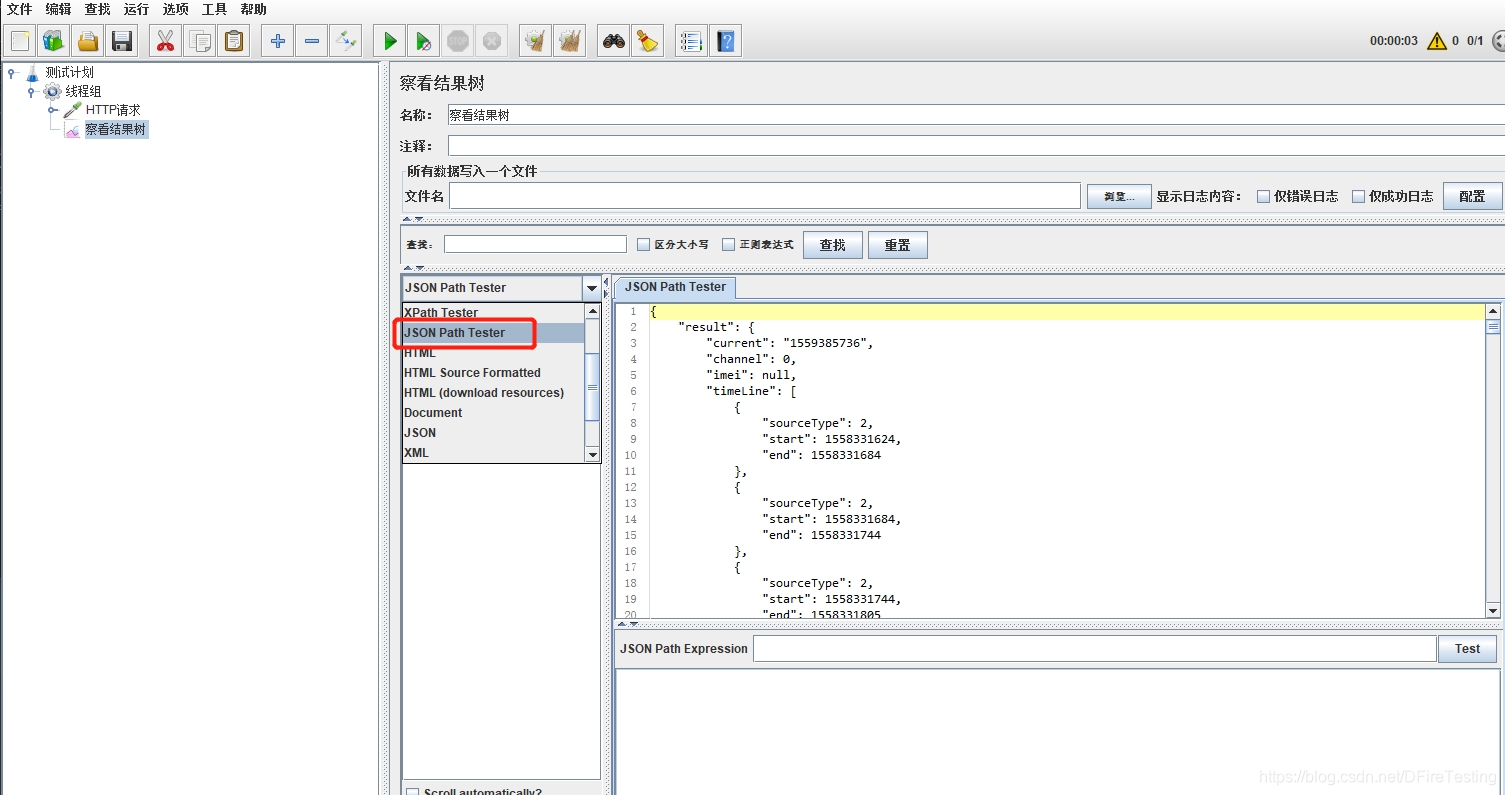Screen dimensions: 1505x795
Task: Save test plan with floppy disk icon
Action: (x=122, y=41)
